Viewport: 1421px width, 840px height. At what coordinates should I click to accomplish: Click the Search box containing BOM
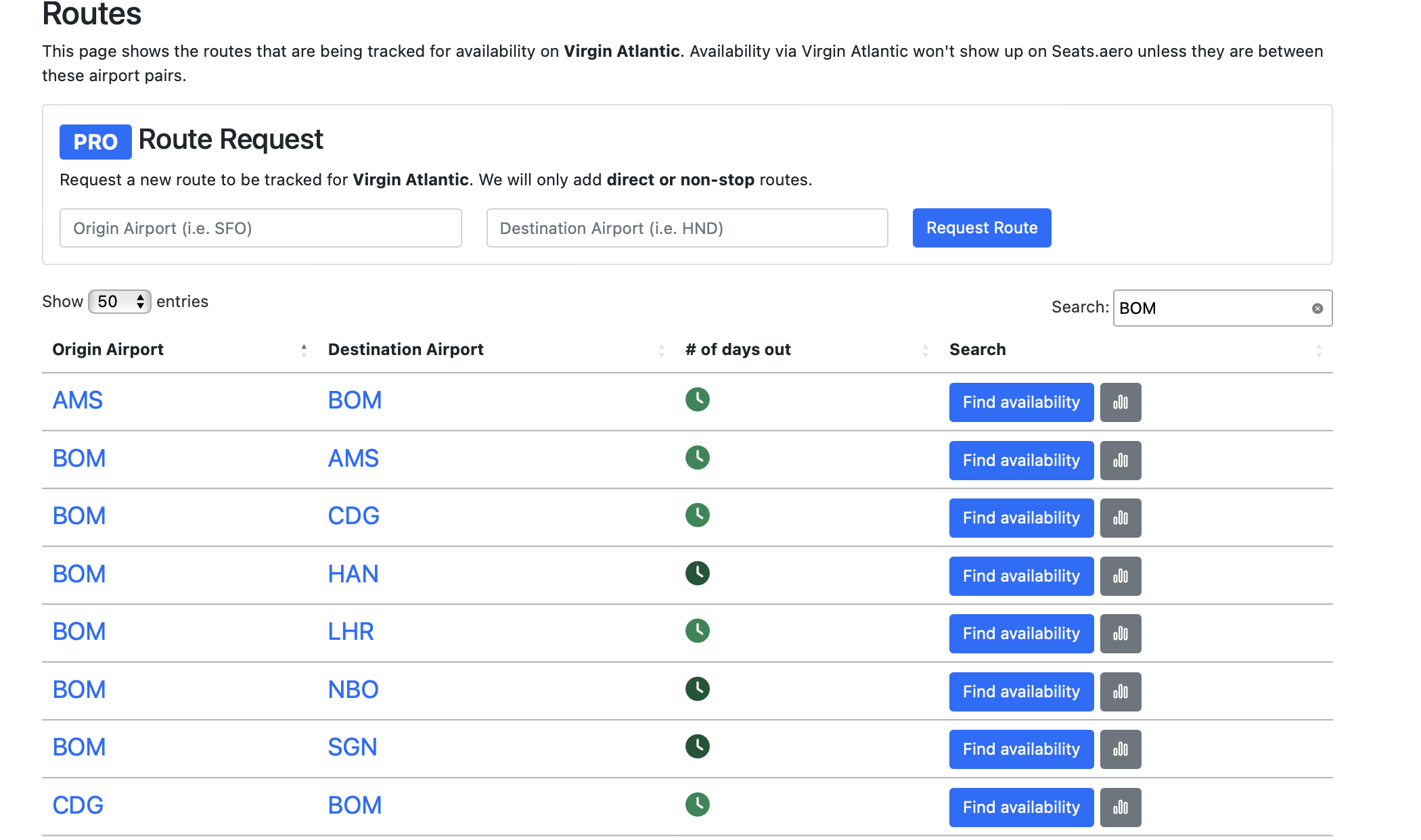click(x=1222, y=308)
